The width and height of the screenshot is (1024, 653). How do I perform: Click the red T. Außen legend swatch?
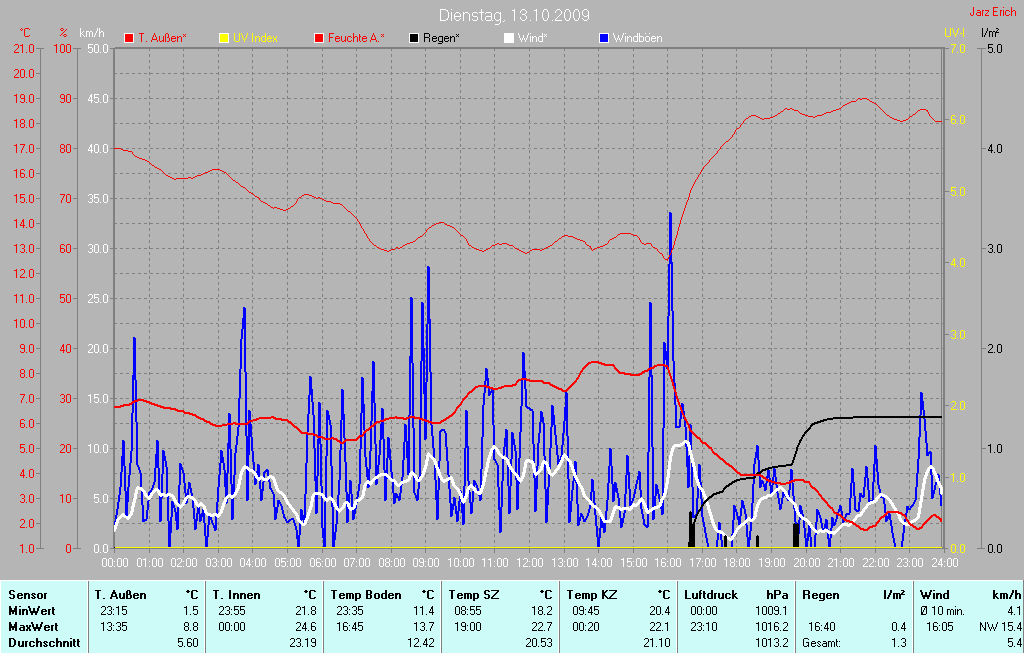[129, 38]
